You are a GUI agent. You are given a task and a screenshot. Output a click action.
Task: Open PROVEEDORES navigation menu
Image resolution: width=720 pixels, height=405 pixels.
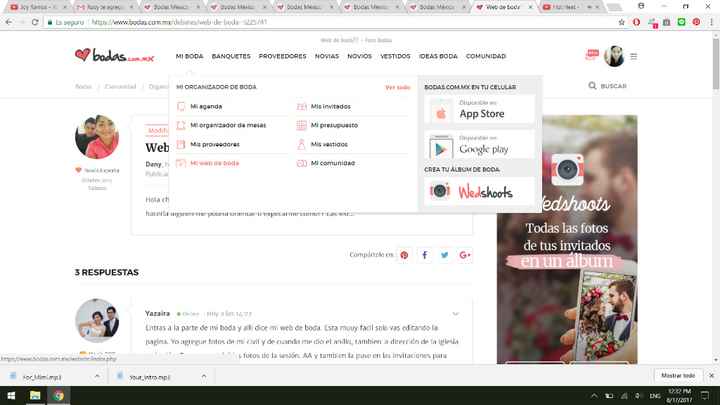[x=282, y=56]
